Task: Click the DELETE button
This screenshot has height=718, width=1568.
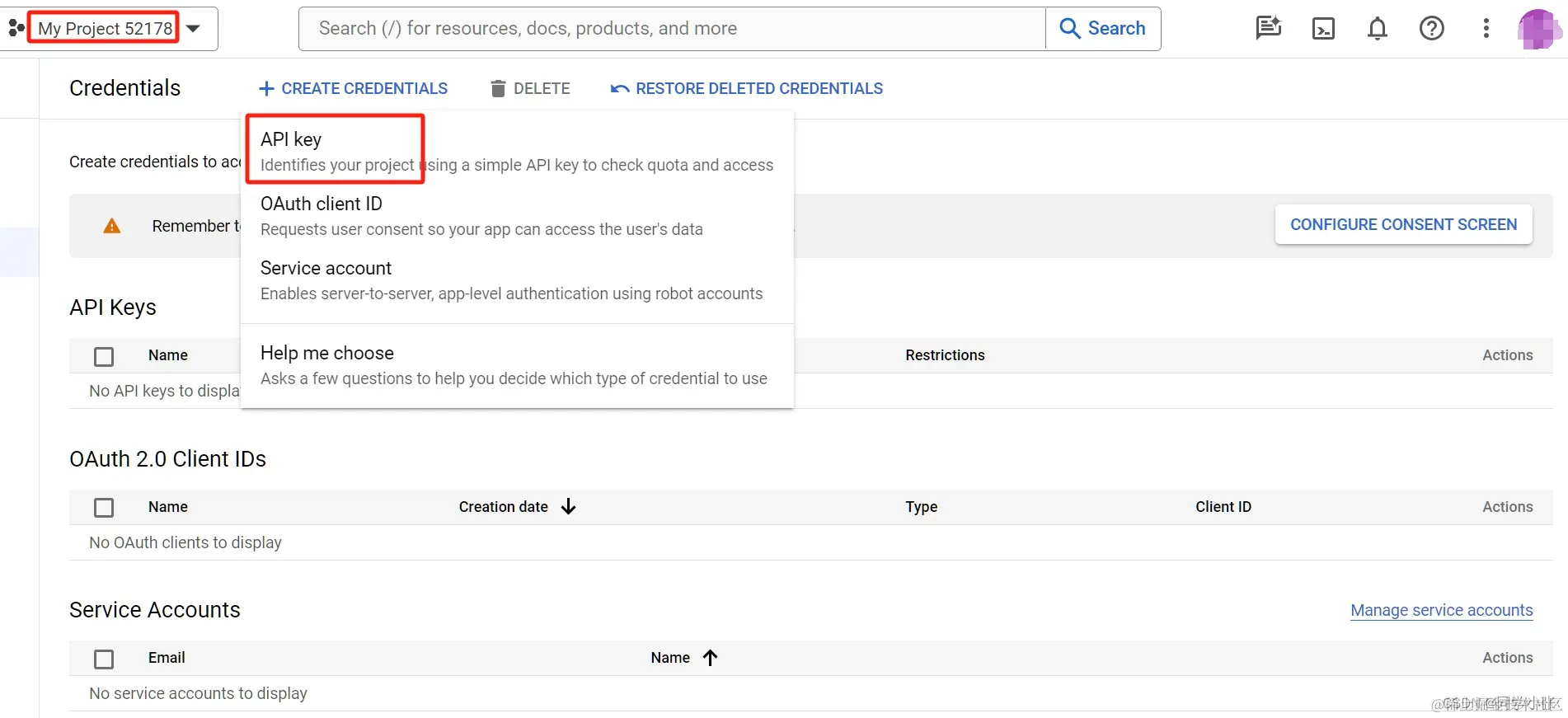Action: [x=529, y=88]
